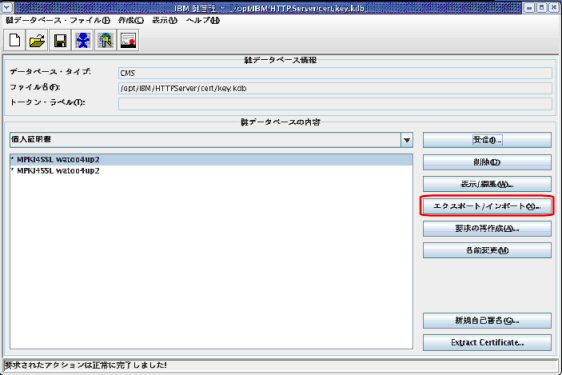Select the second unhighlighted MPKI4SSL wato04up2 entry

tap(211, 171)
